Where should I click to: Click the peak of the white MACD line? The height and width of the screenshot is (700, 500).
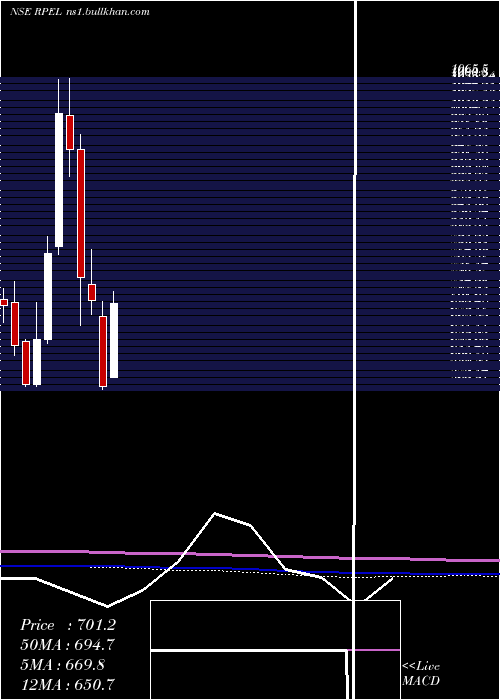pos(215,513)
